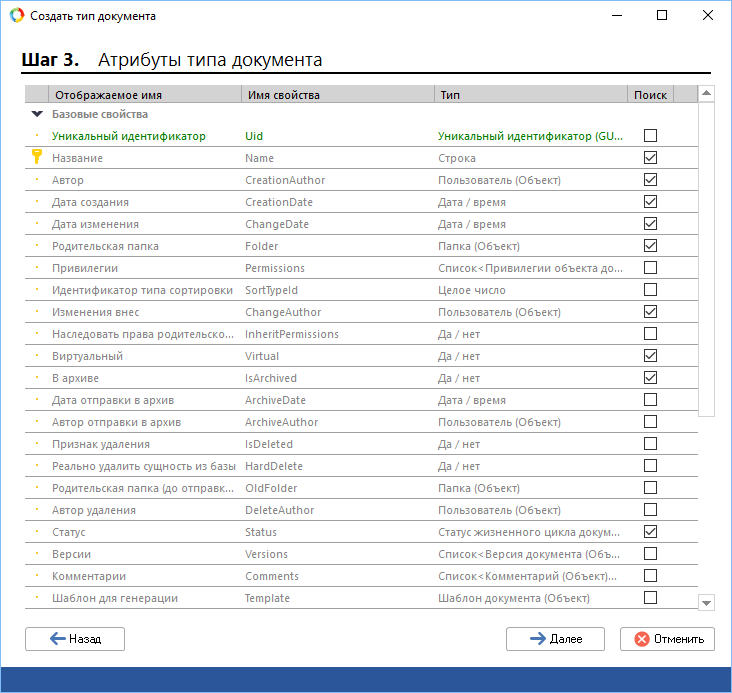Enable search for Уникальный идентификатор
Image resolution: width=732 pixels, height=693 pixels.
pyautogui.click(x=651, y=136)
